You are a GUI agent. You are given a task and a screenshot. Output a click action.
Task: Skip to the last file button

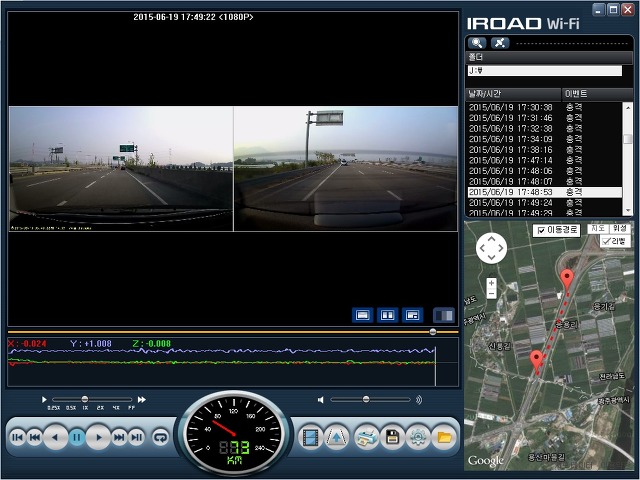137,437
